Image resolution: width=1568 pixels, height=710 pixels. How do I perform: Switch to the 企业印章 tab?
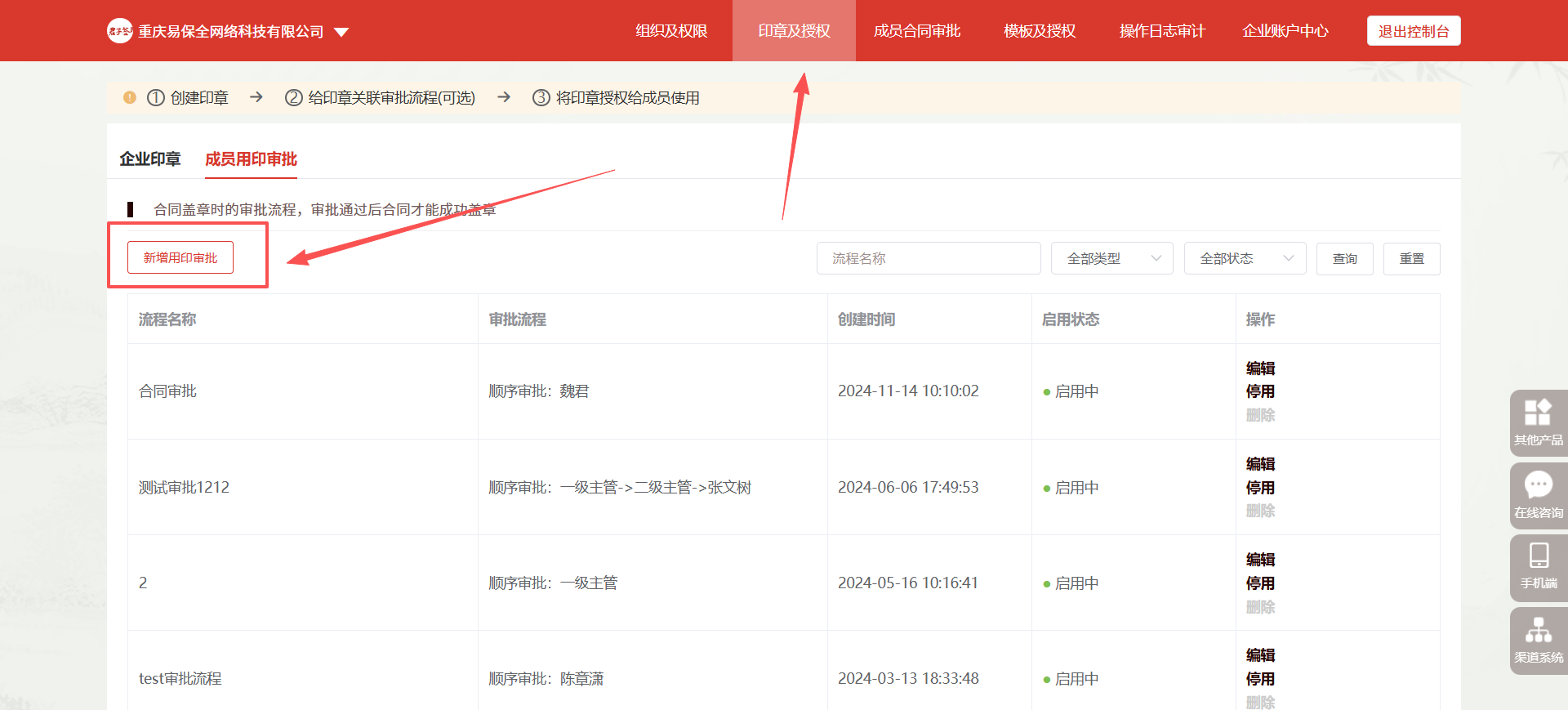pos(149,159)
